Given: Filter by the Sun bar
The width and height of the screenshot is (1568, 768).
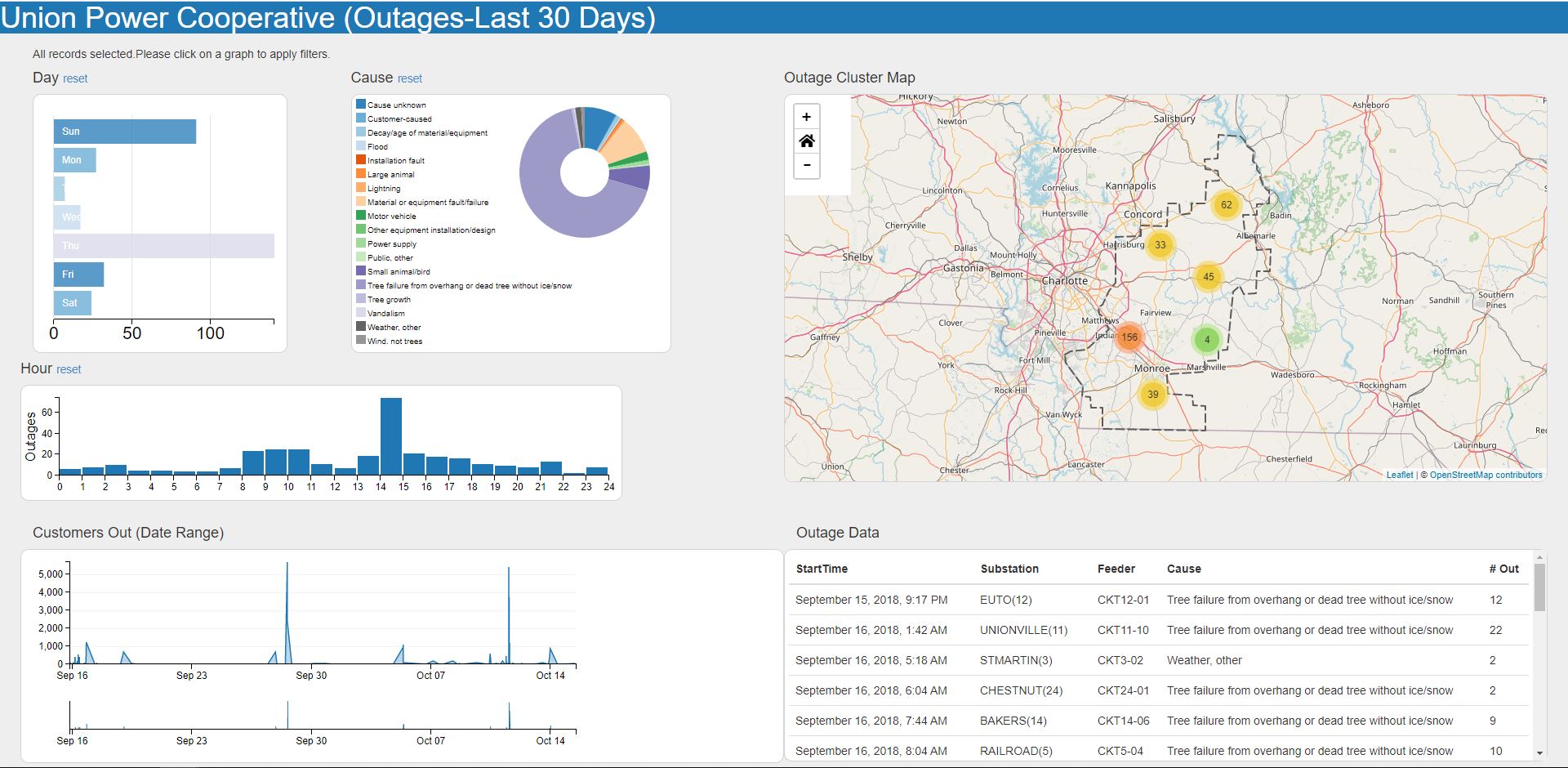Looking at the screenshot, I should pos(125,132).
